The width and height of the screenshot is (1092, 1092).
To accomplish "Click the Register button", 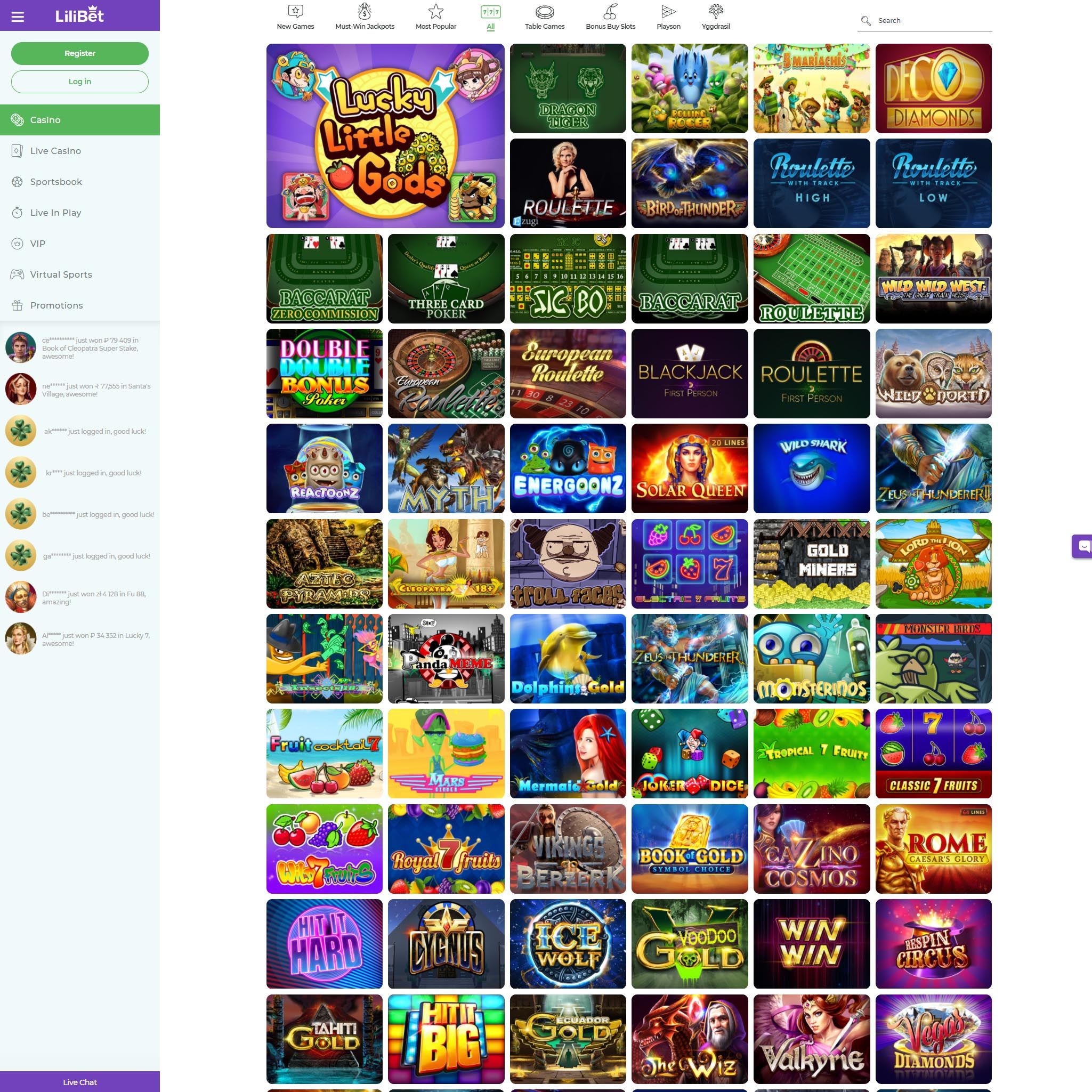I will (79, 53).
